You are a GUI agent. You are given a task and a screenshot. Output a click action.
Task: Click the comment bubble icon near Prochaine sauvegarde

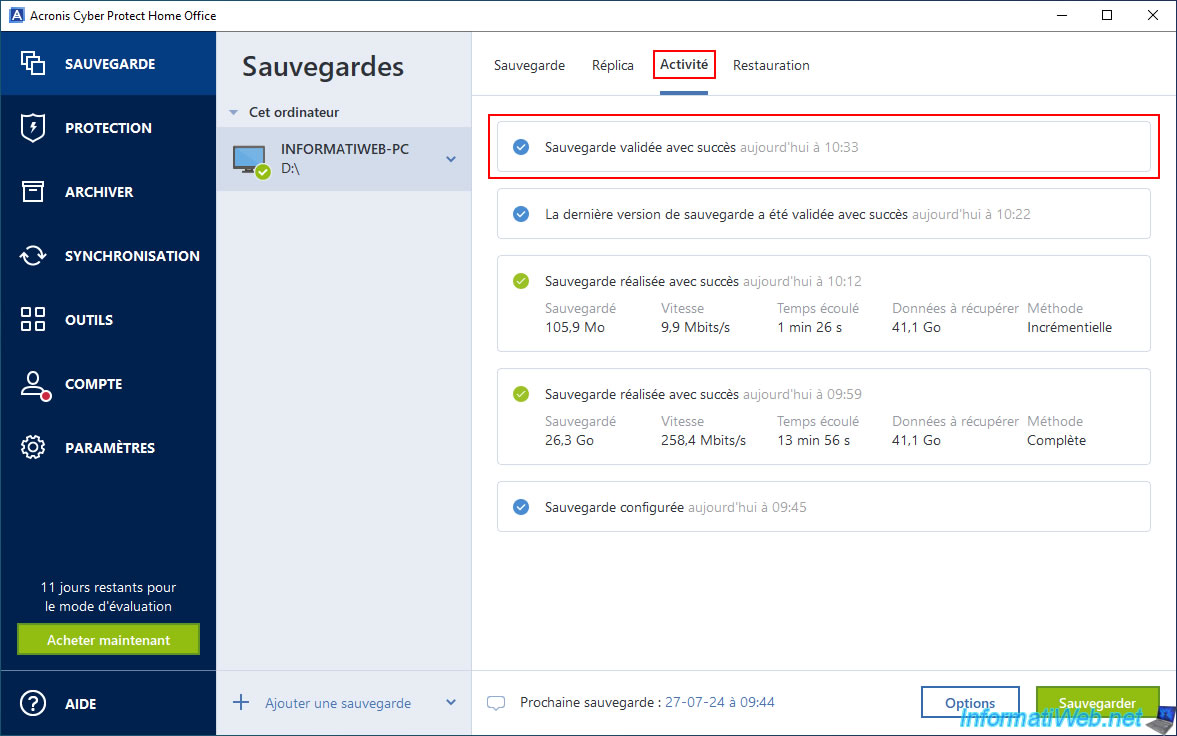(496, 703)
